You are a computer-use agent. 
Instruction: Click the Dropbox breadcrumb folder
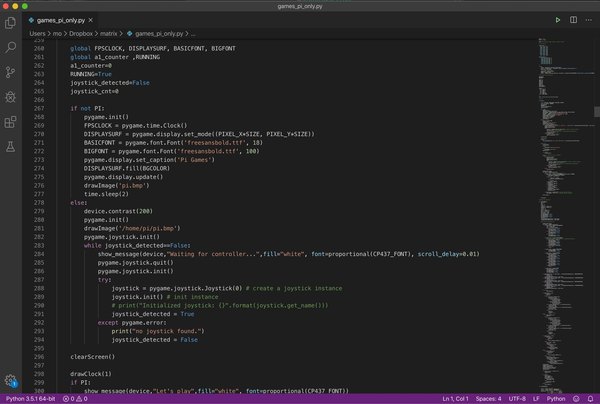(81, 34)
